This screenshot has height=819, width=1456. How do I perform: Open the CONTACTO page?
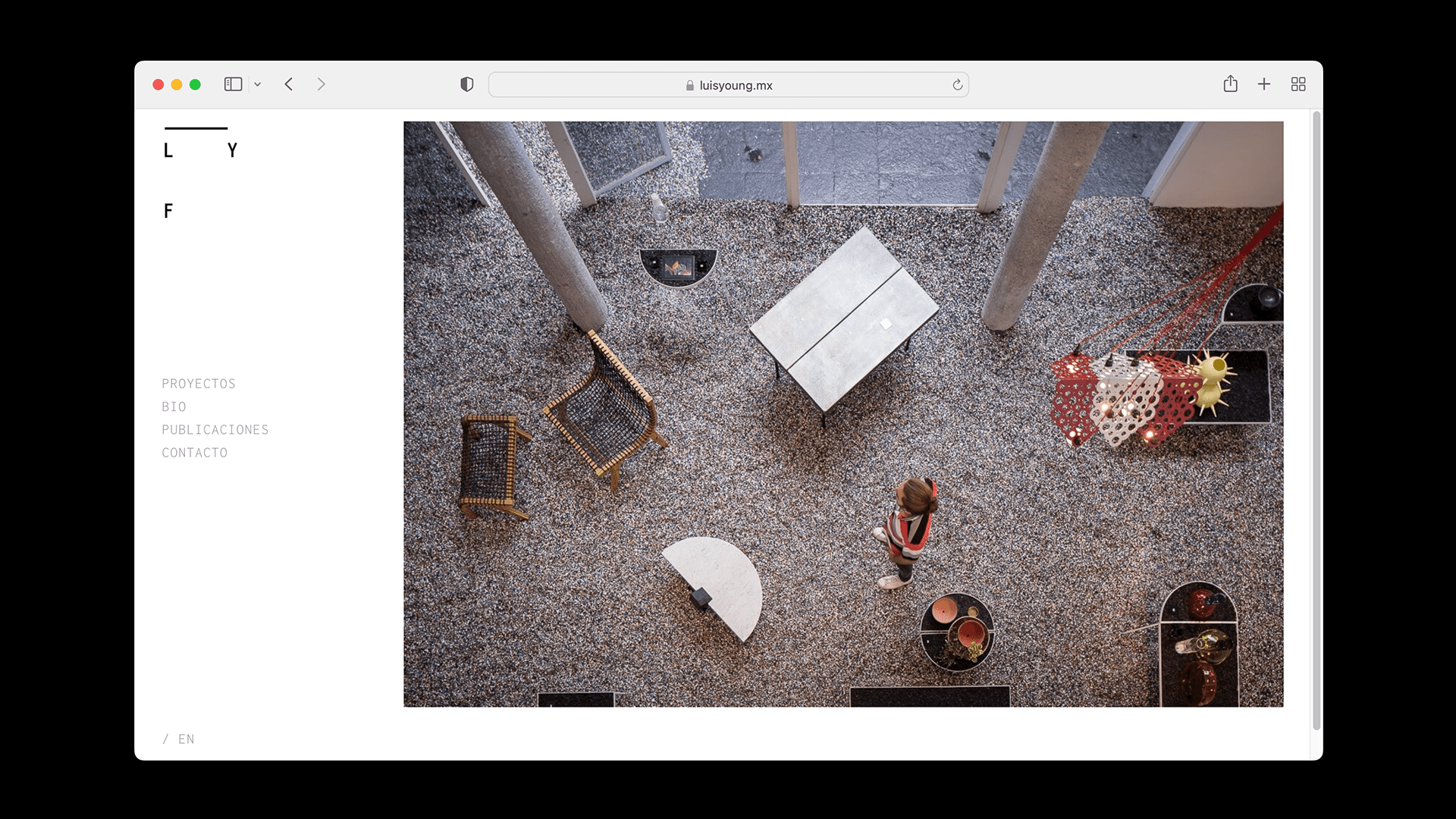point(195,453)
